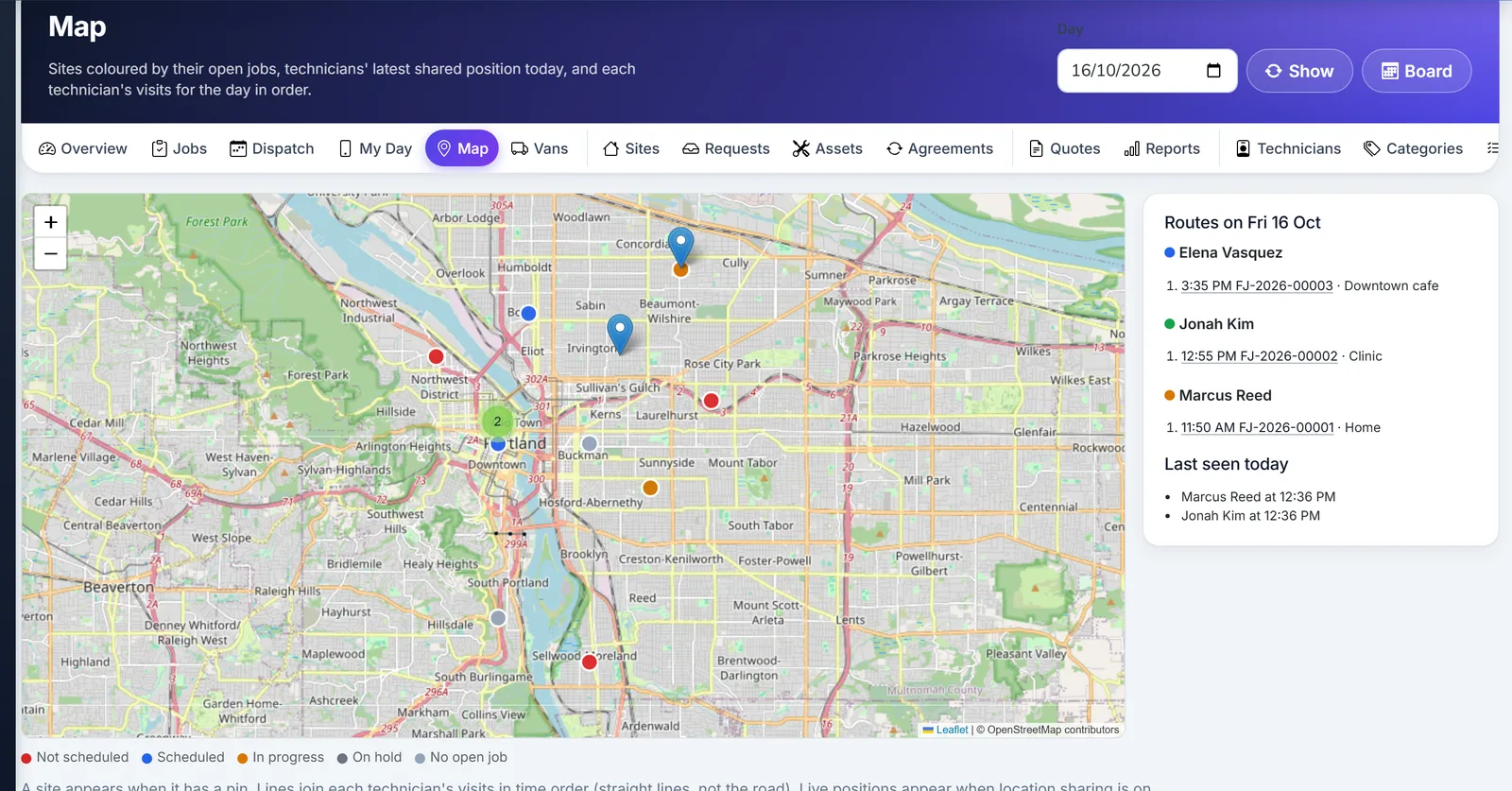1512x791 pixels.
Task: Go to the Assets tab
Action: (x=827, y=148)
